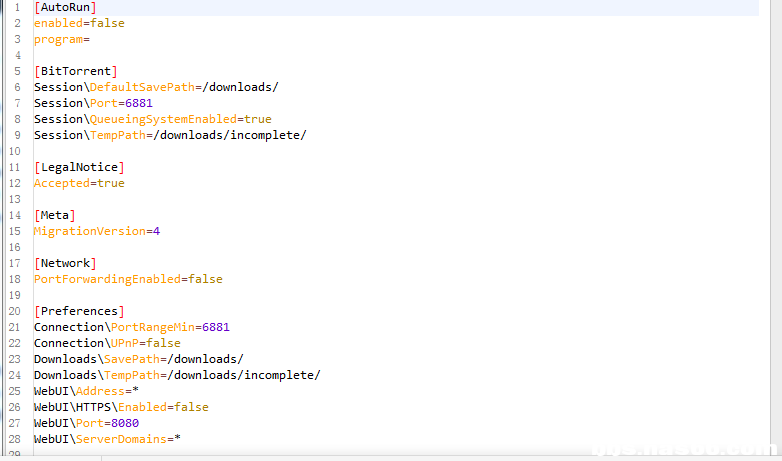The height and width of the screenshot is (461, 782).
Task: Click the Session\TempPath line
Action: (x=170, y=135)
